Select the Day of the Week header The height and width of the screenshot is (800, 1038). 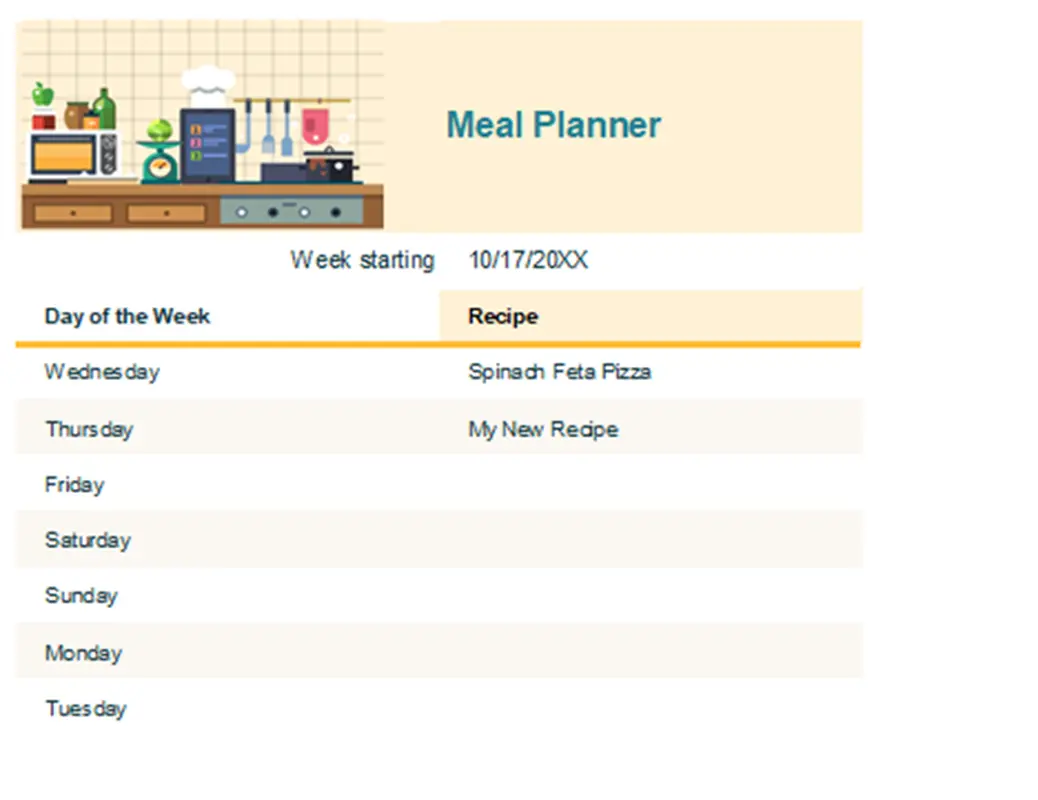pos(127,317)
